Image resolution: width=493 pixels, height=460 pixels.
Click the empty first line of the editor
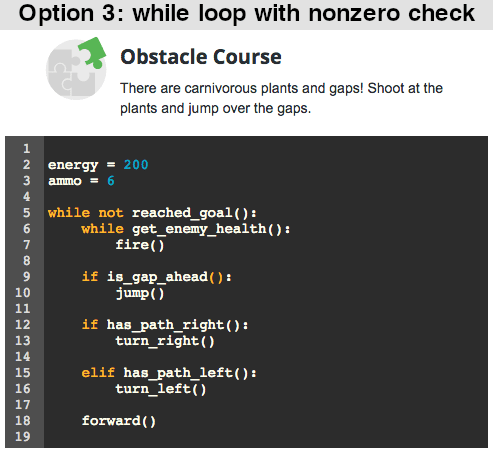click(266, 149)
